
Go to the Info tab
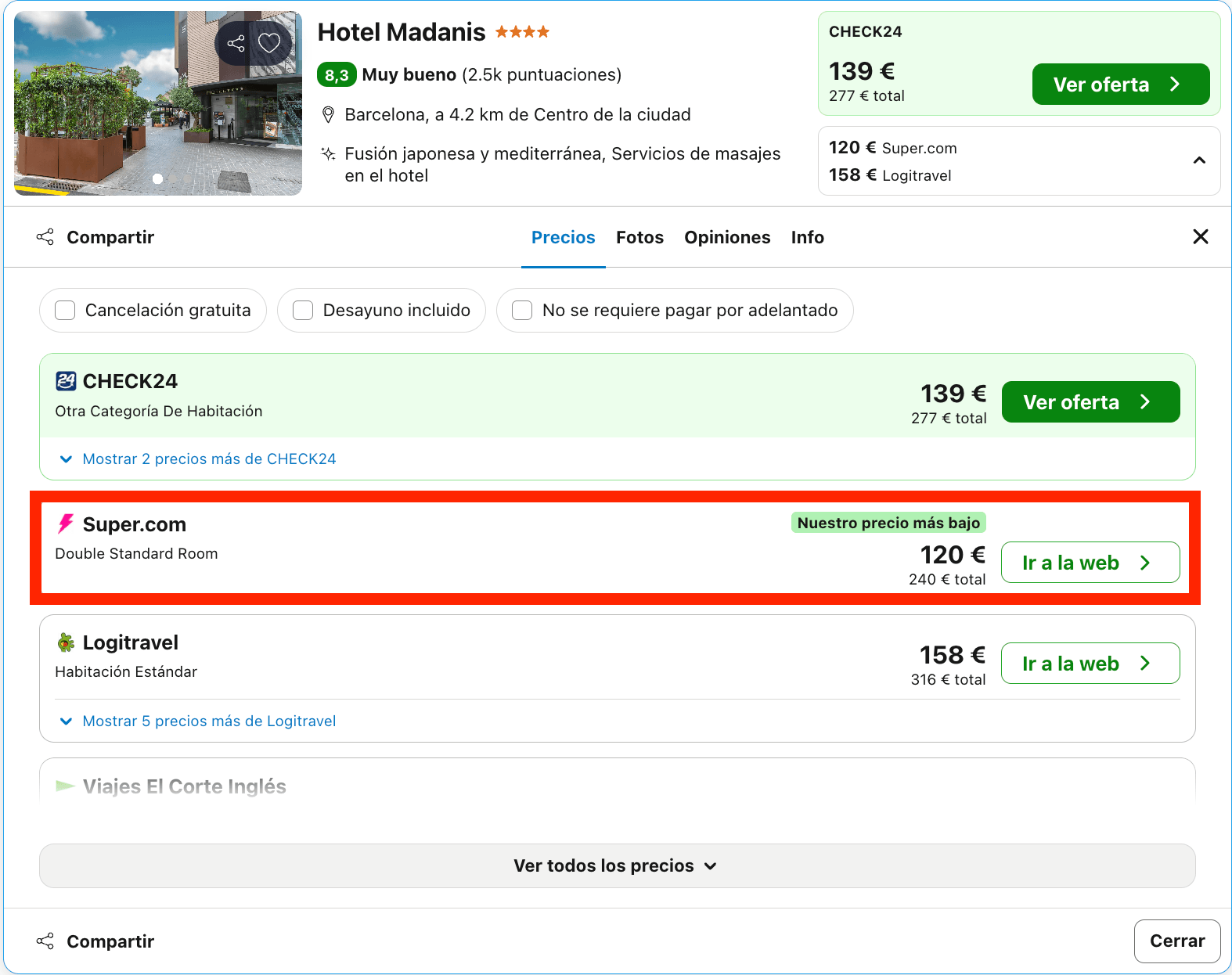(x=808, y=237)
